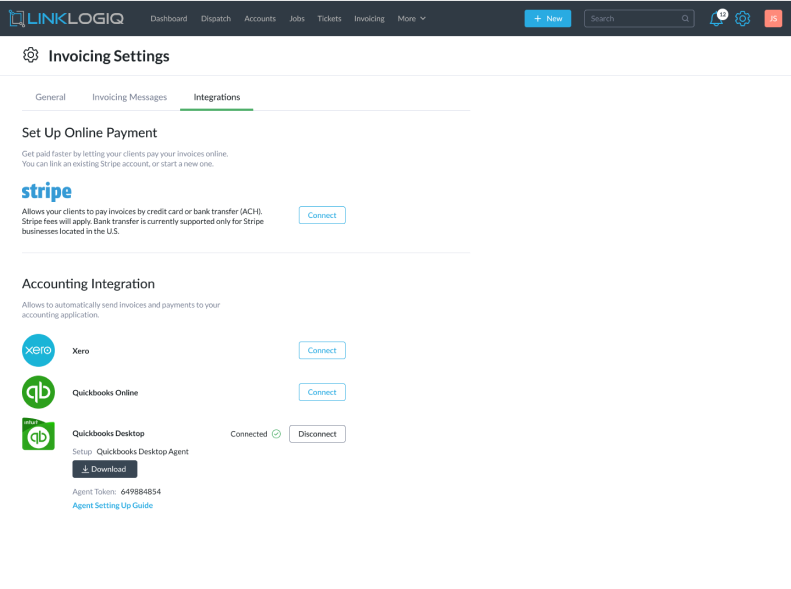
Task: Switch to Invoicing Messages tab
Action: tap(129, 97)
